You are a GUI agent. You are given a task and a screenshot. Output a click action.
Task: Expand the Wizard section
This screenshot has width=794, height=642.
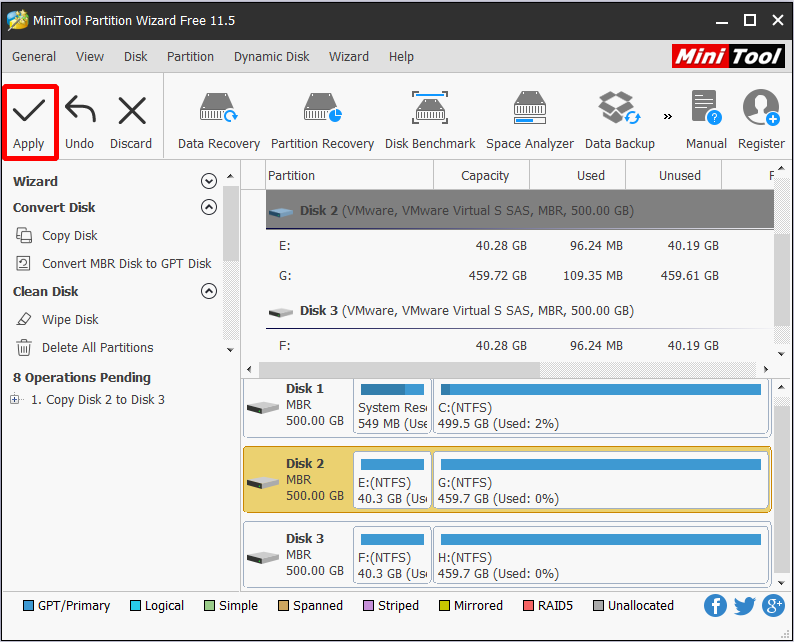point(209,181)
